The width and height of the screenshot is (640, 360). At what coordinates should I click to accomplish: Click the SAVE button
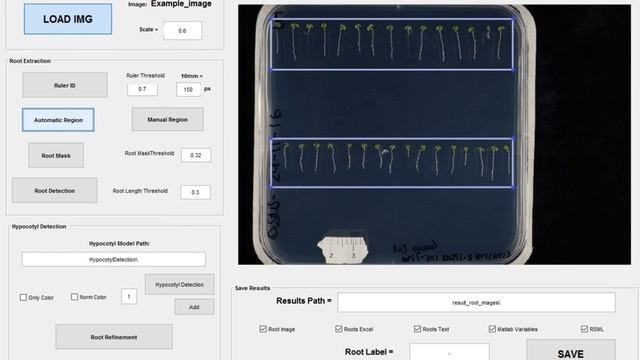(x=571, y=351)
